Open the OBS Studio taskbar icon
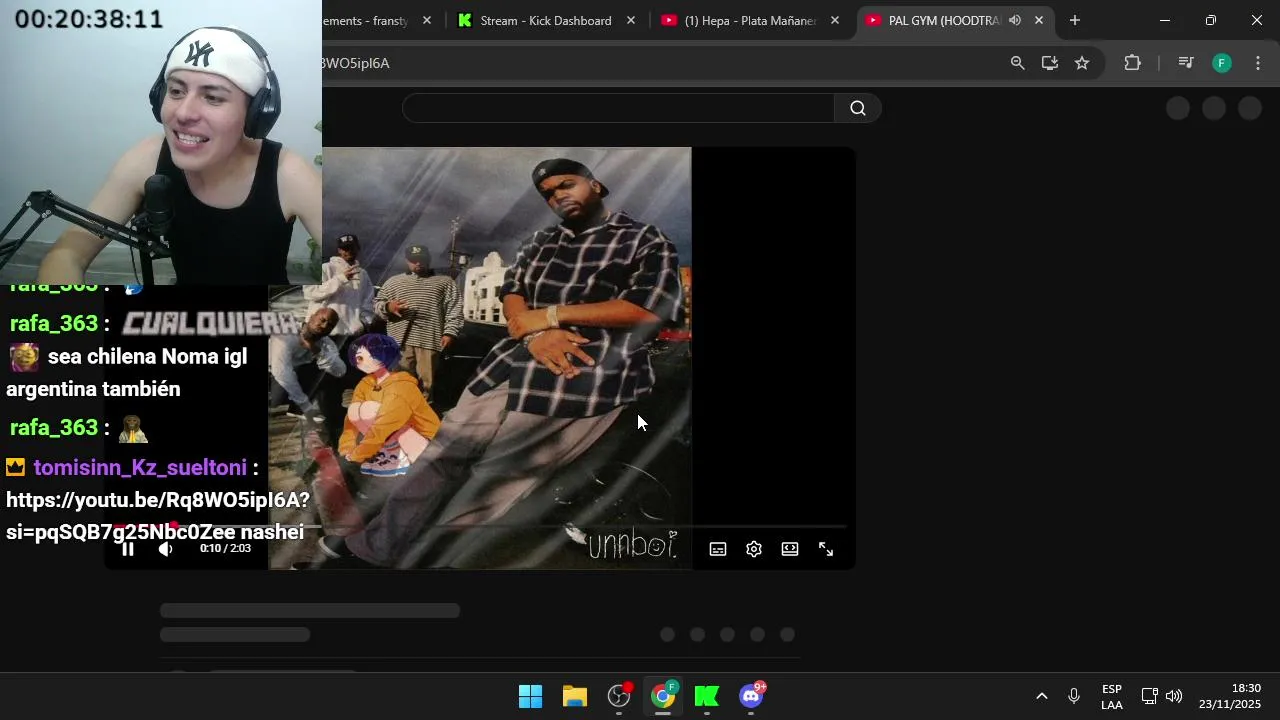1280x720 pixels. pyautogui.click(x=619, y=696)
